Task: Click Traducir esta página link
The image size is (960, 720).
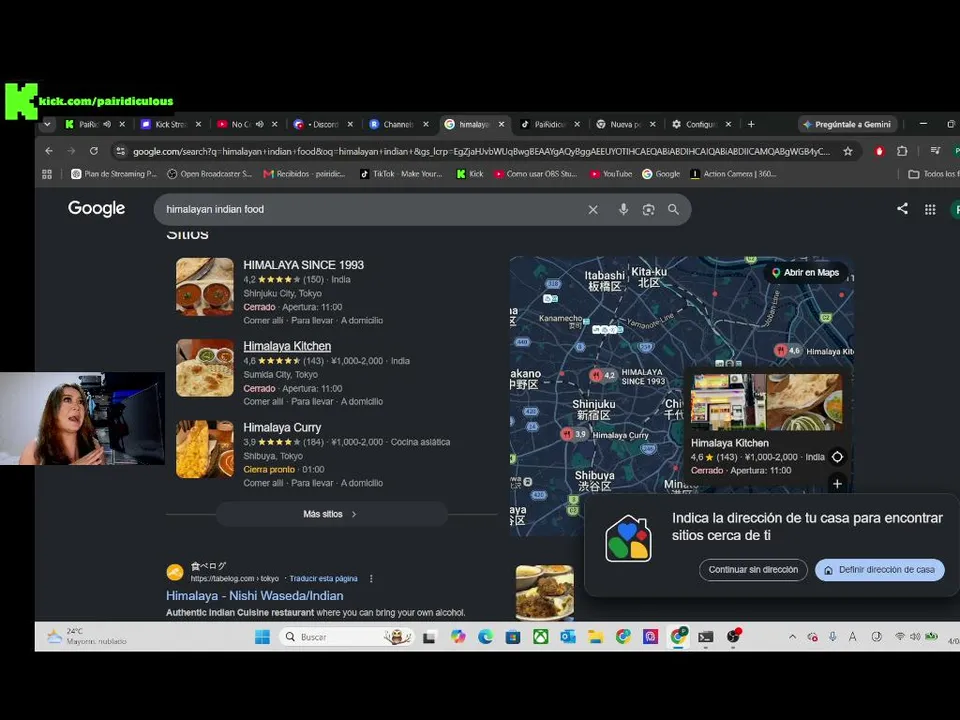Action: tap(323, 579)
